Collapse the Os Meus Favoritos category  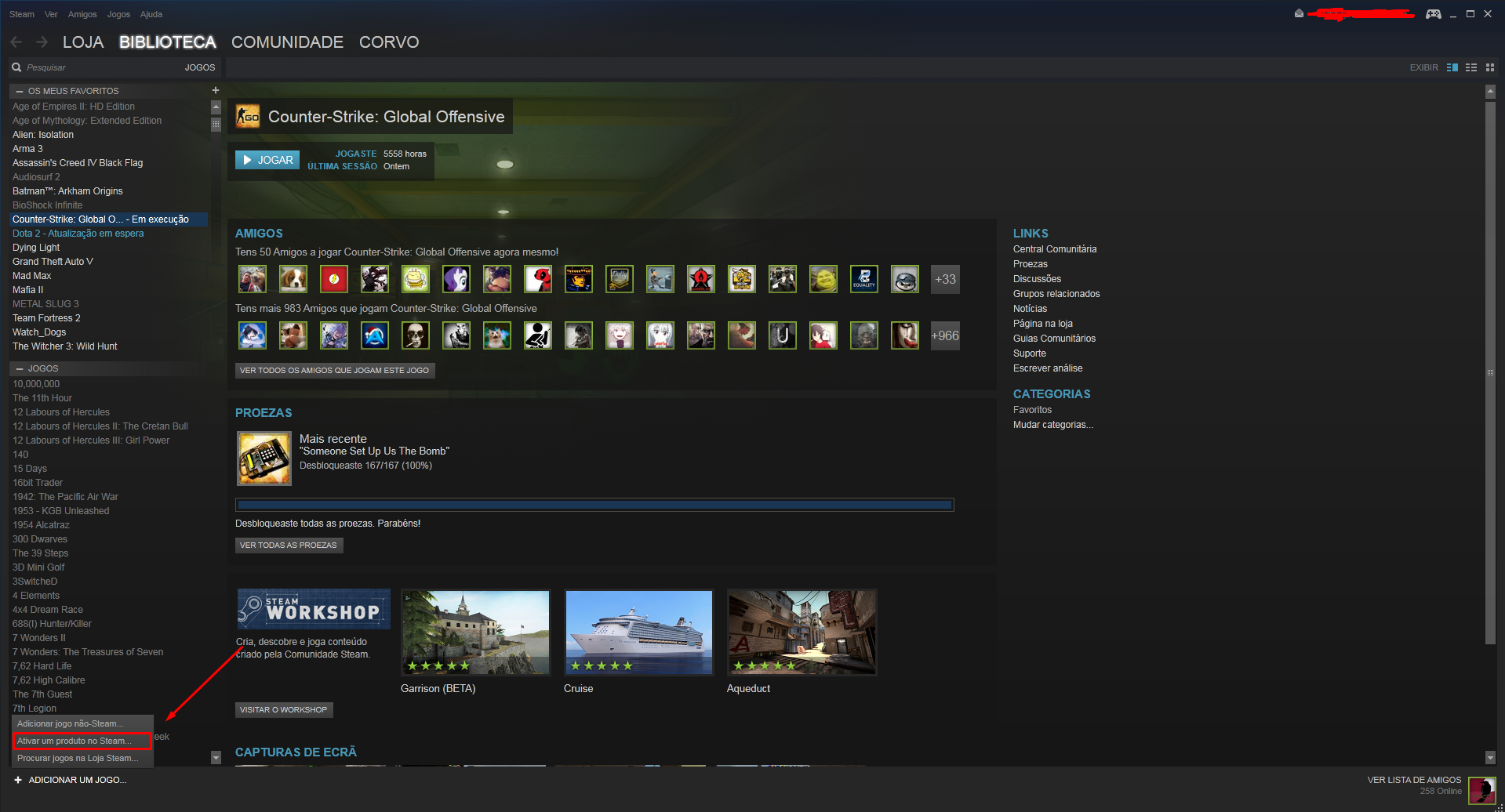(x=20, y=91)
